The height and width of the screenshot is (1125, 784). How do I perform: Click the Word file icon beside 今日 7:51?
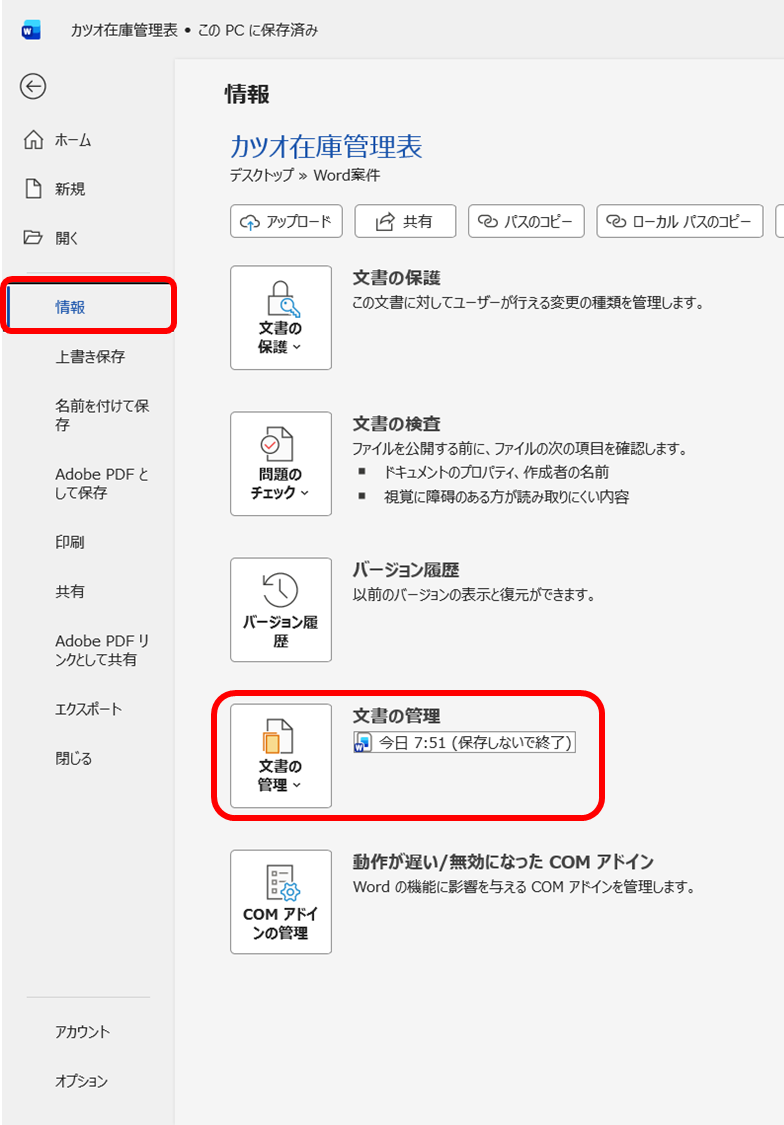tap(364, 743)
